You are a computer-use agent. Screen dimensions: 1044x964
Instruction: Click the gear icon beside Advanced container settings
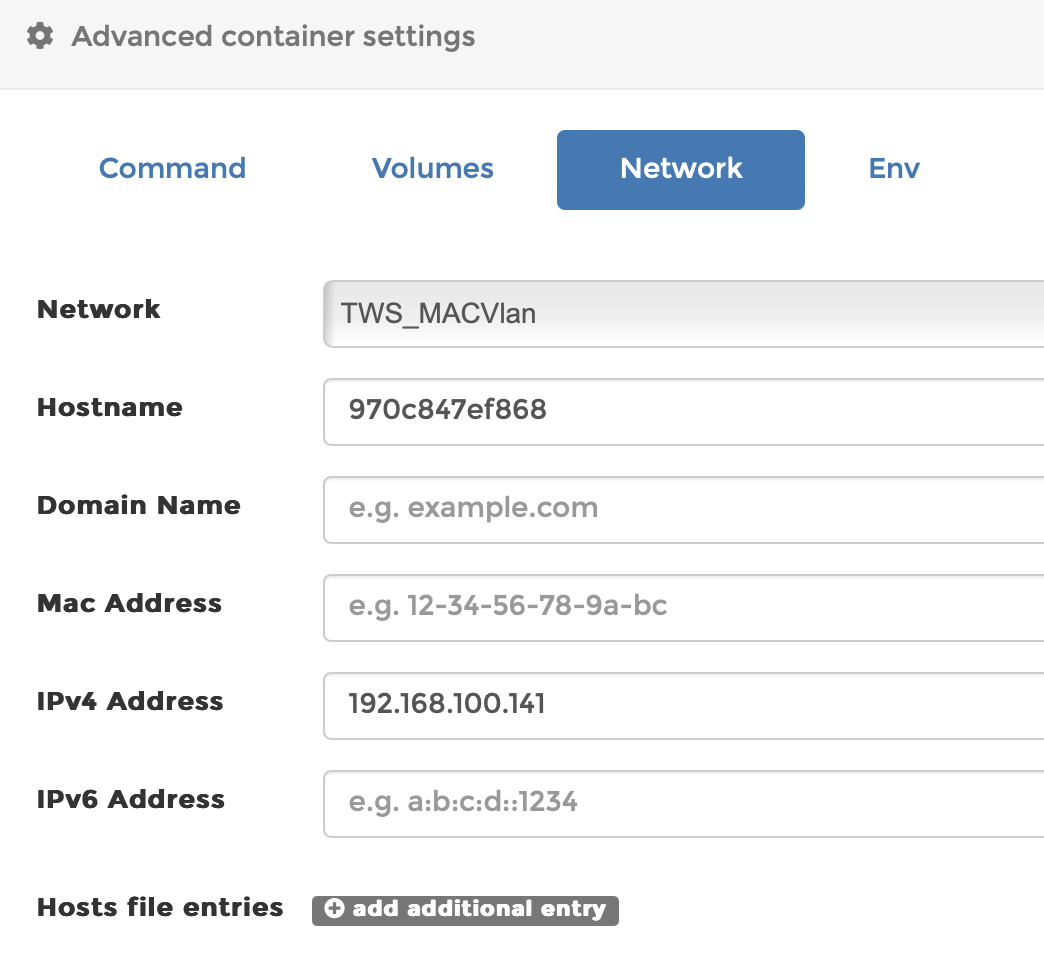coord(40,36)
